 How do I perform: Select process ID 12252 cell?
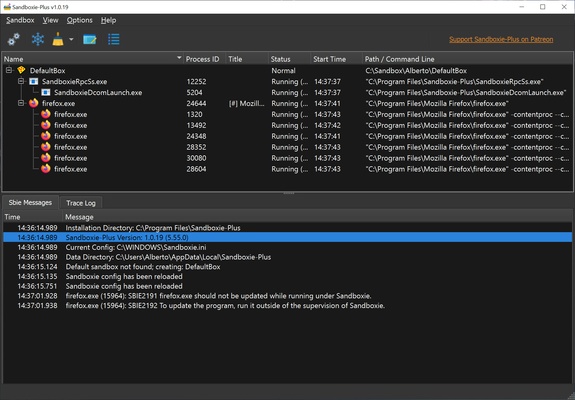coord(196,81)
